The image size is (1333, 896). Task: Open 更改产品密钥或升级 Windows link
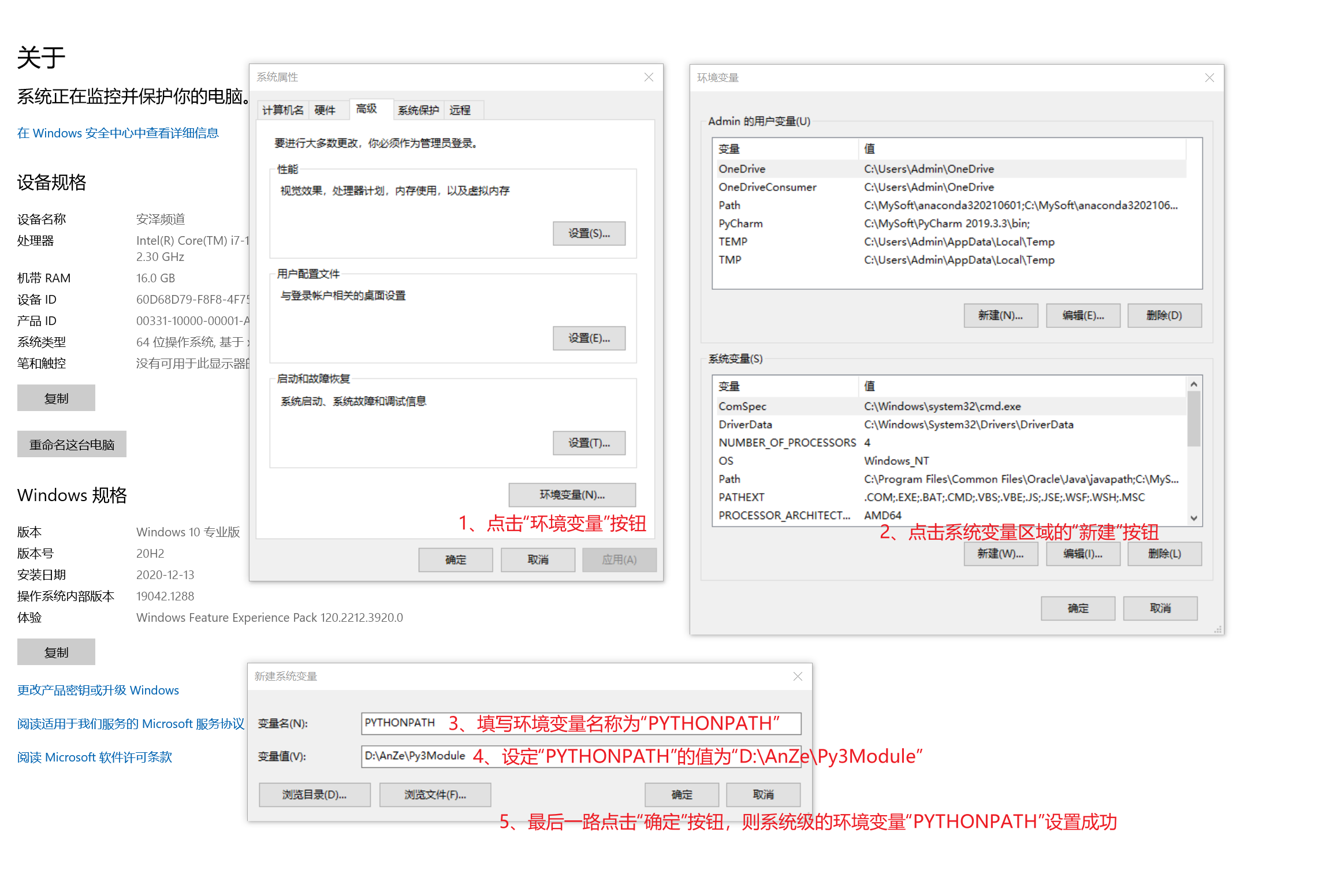(98, 690)
